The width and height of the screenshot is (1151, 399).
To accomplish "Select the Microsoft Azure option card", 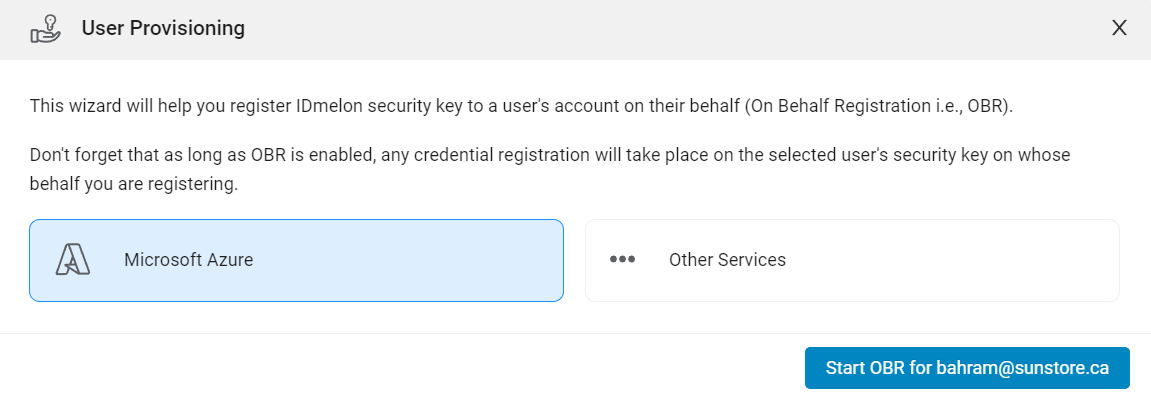I will (x=297, y=260).
